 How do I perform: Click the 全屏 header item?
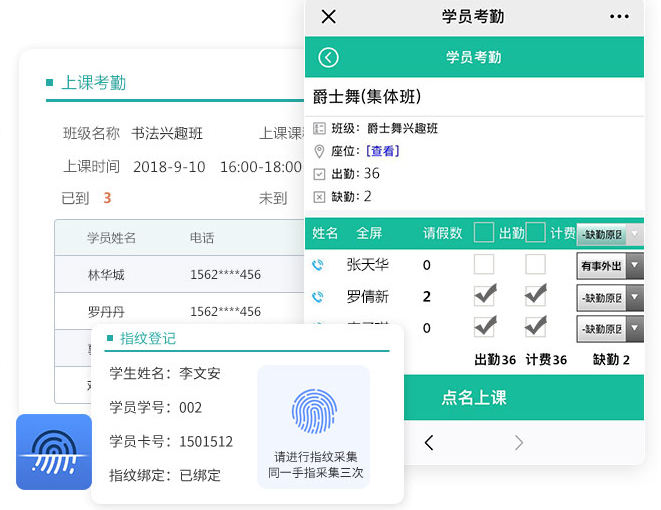[369, 233]
